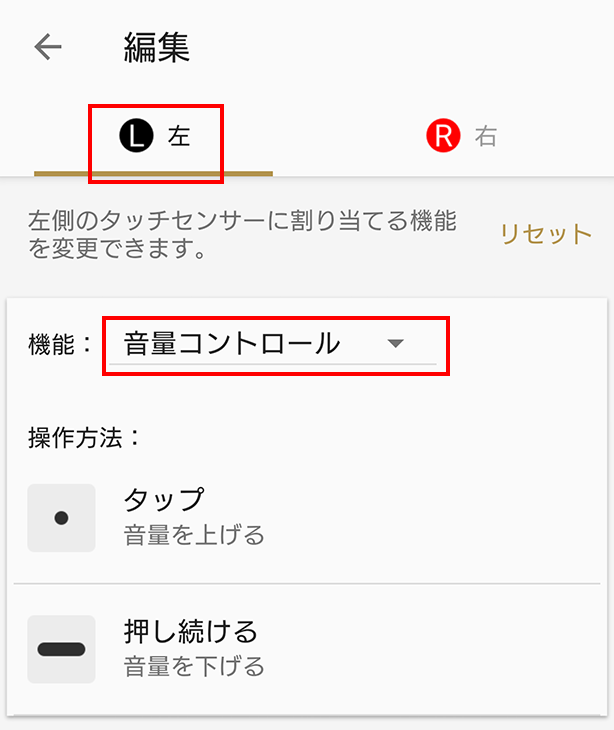The width and height of the screenshot is (614, 730).
Task: Click the 操作方法: section label
Action: [x=85, y=437]
